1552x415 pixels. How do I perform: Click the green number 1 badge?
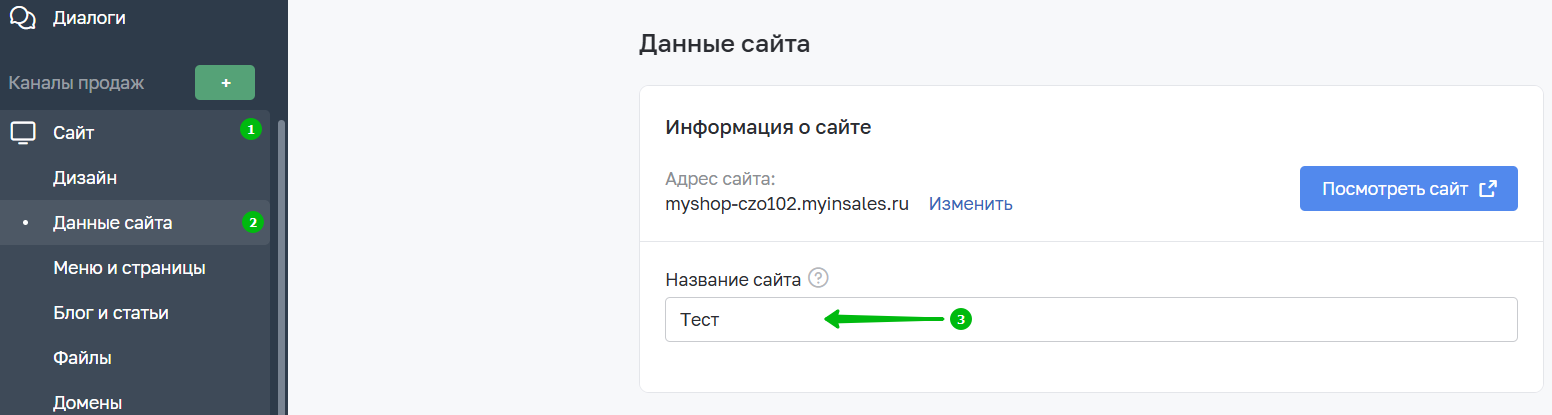[251, 129]
